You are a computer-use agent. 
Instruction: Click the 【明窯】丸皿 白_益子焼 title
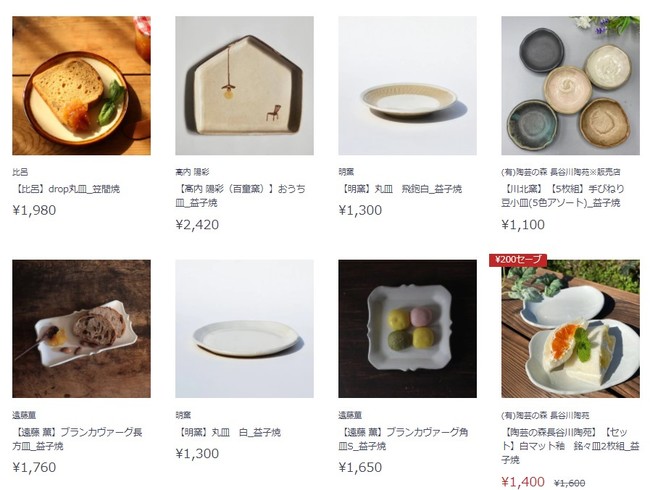pos(228,432)
